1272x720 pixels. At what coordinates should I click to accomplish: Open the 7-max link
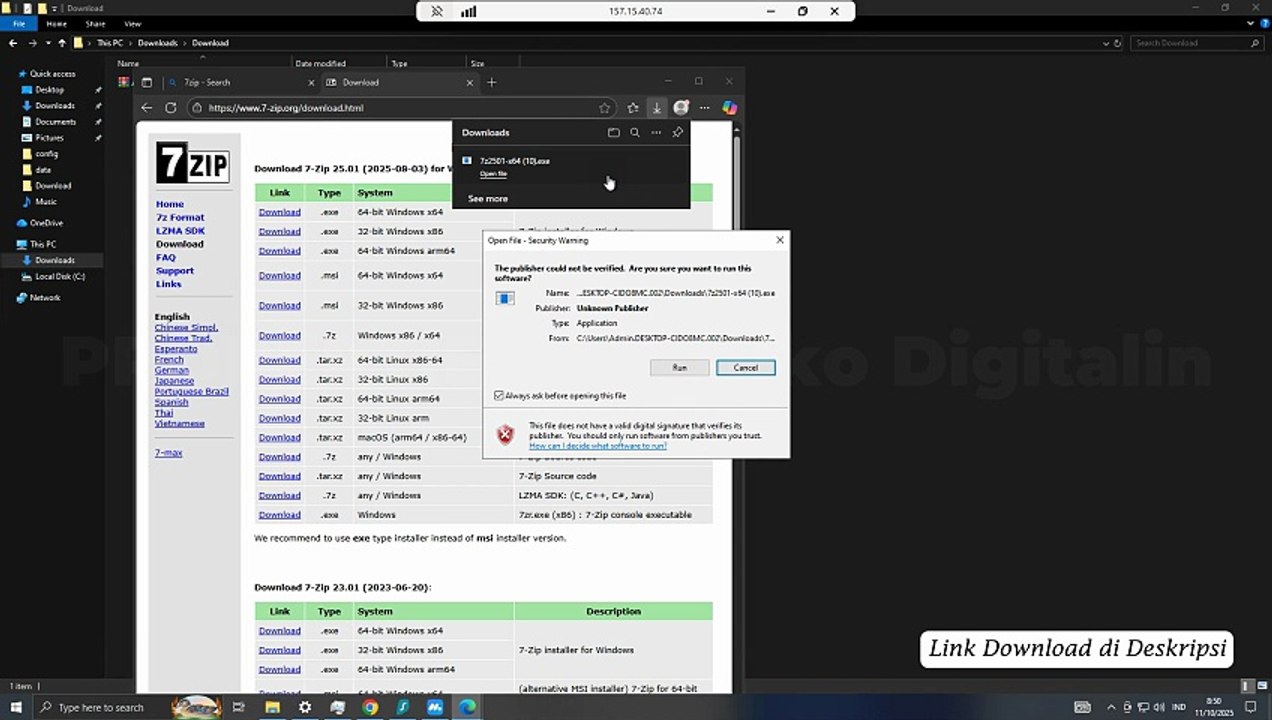coord(168,453)
